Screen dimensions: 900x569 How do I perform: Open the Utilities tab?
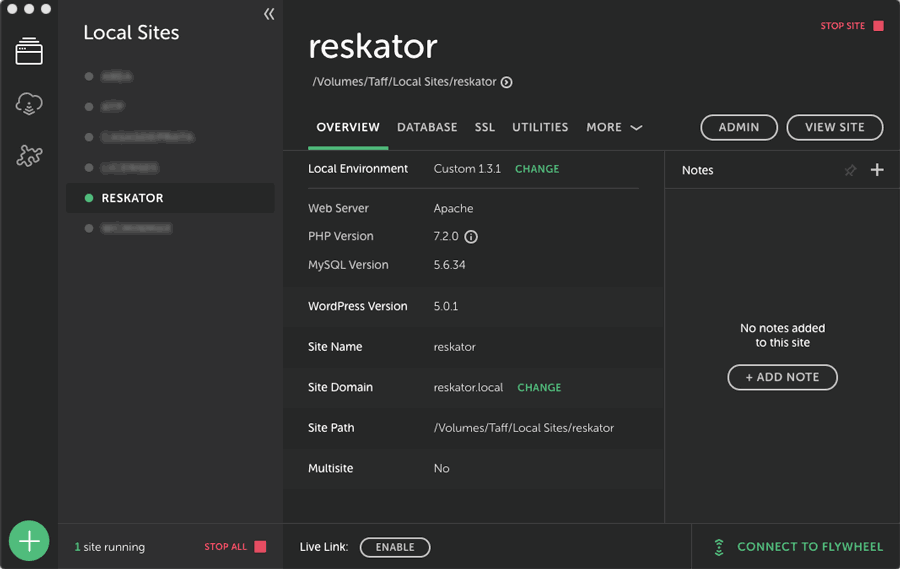540,127
